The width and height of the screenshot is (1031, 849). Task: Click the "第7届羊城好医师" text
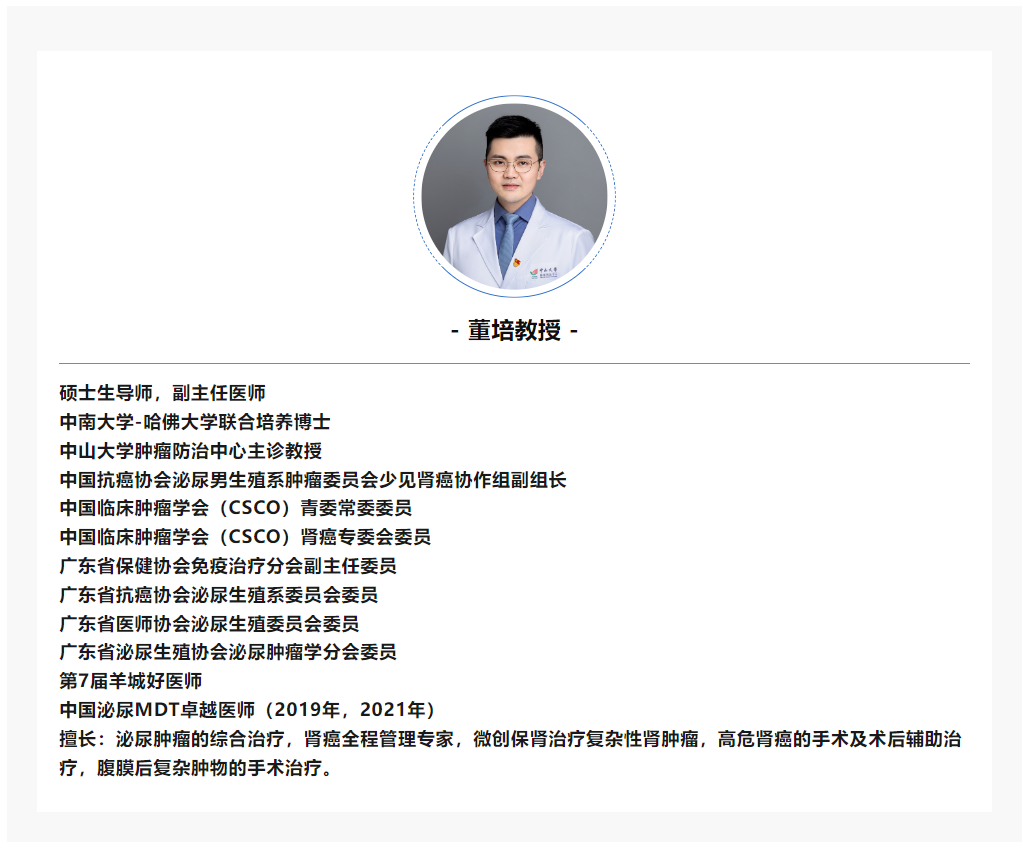pyautogui.click(x=131, y=681)
